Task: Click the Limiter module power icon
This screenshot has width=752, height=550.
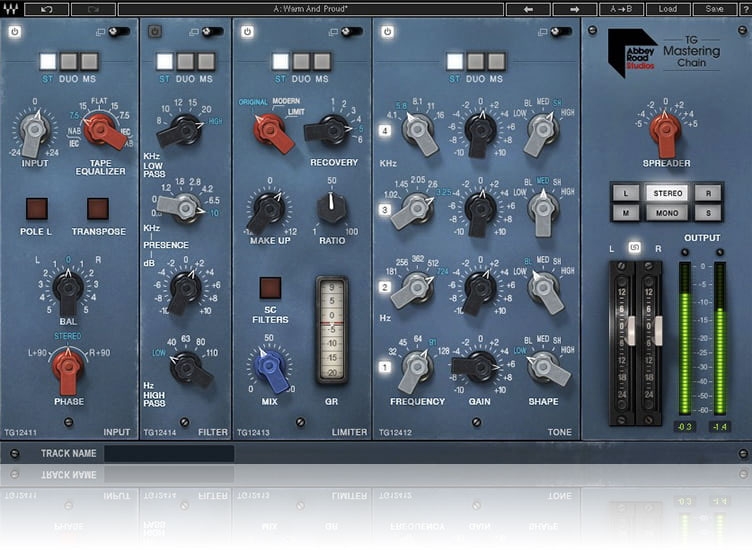Action: pos(248,31)
